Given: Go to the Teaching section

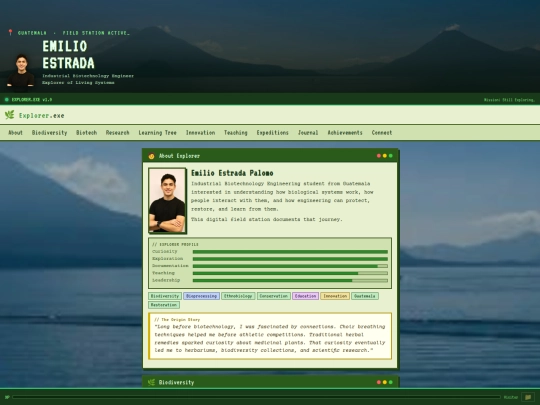Looking at the screenshot, I should tap(236, 133).
